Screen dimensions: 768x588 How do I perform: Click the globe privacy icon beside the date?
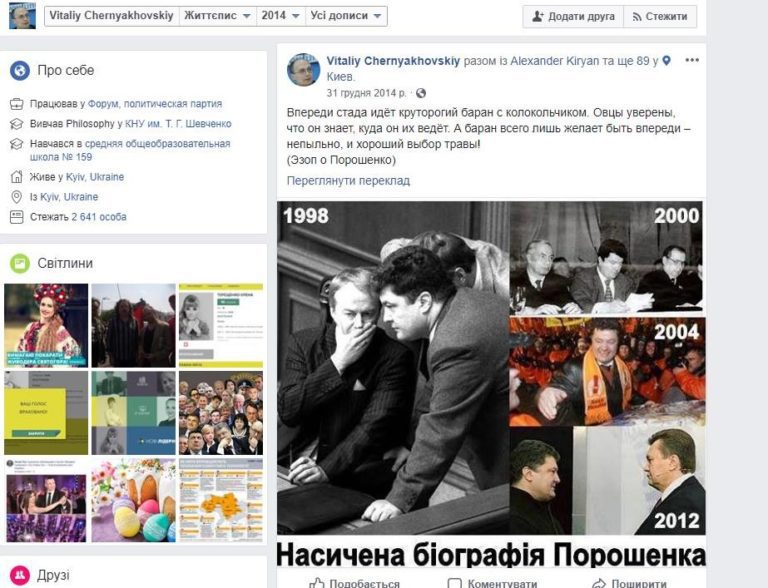pyautogui.click(x=421, y=93)
